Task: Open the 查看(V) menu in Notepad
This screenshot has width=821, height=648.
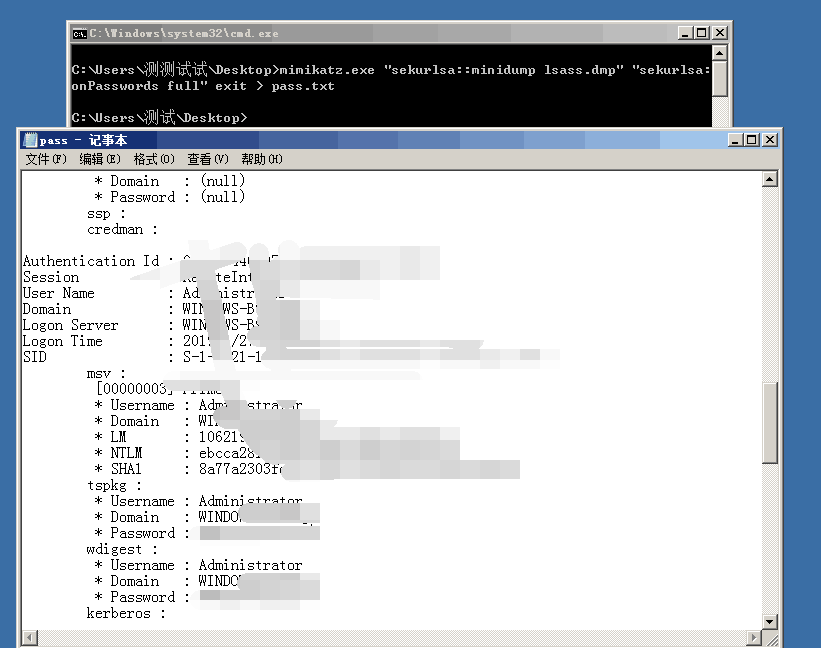Action: 208,159
